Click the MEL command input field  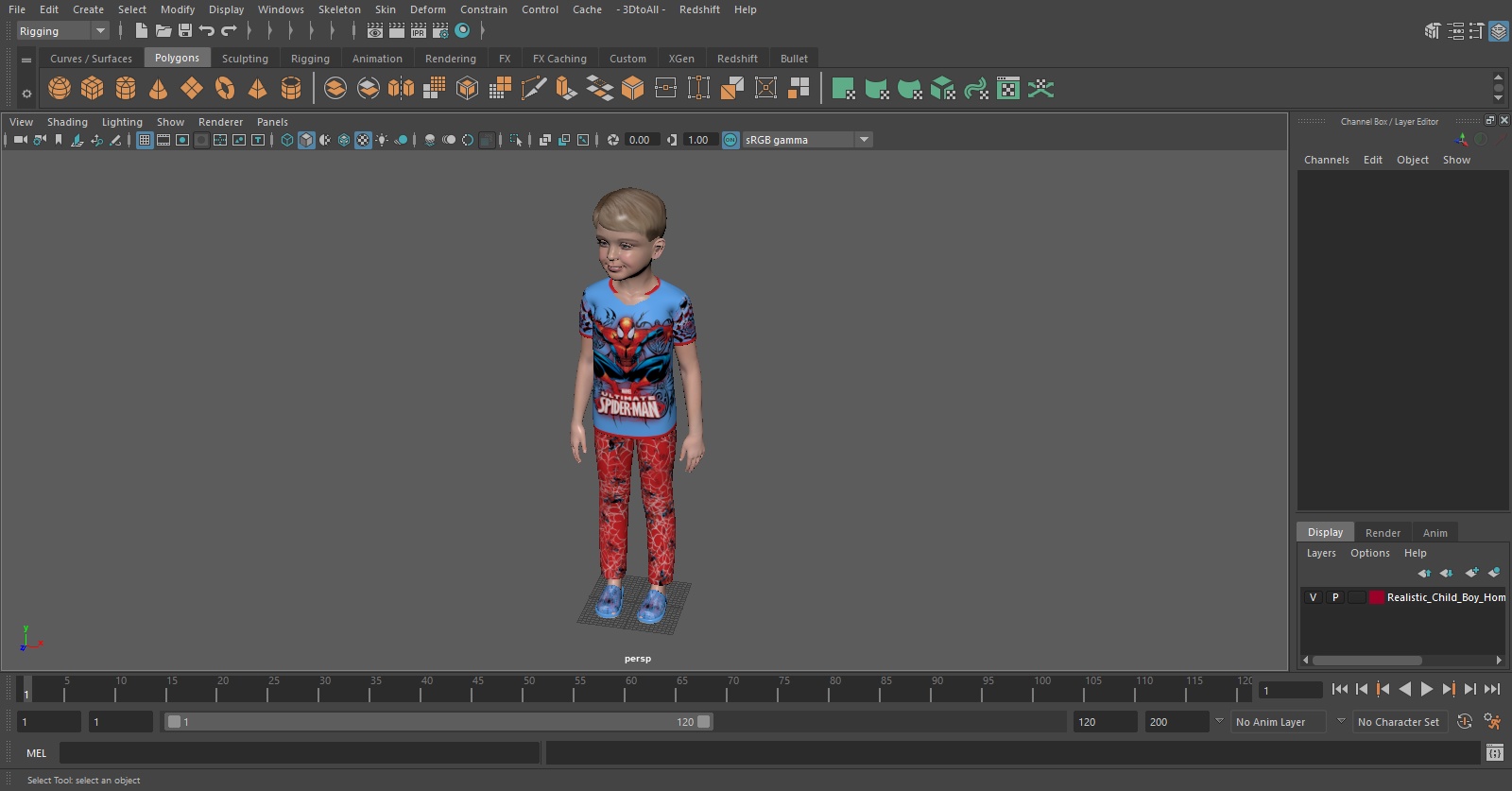(300, 753)
